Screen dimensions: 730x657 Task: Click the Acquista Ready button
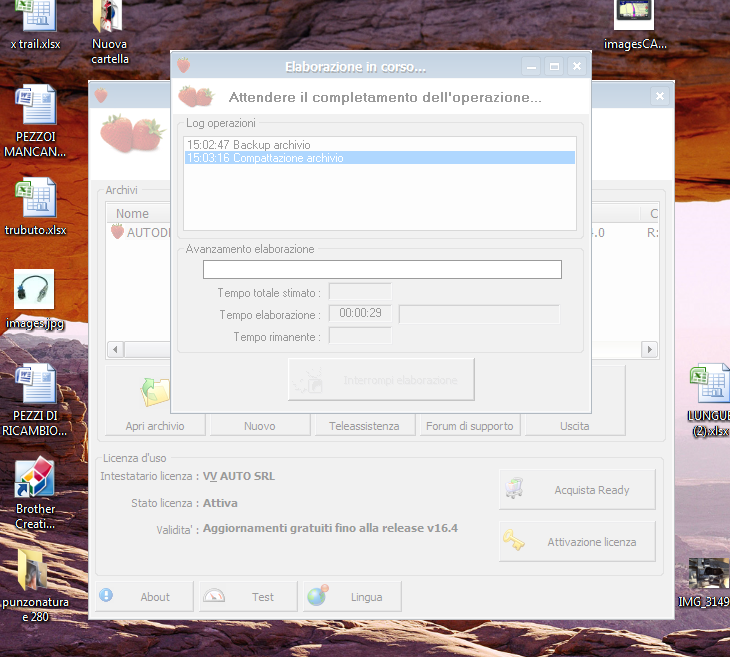point(577,489)
